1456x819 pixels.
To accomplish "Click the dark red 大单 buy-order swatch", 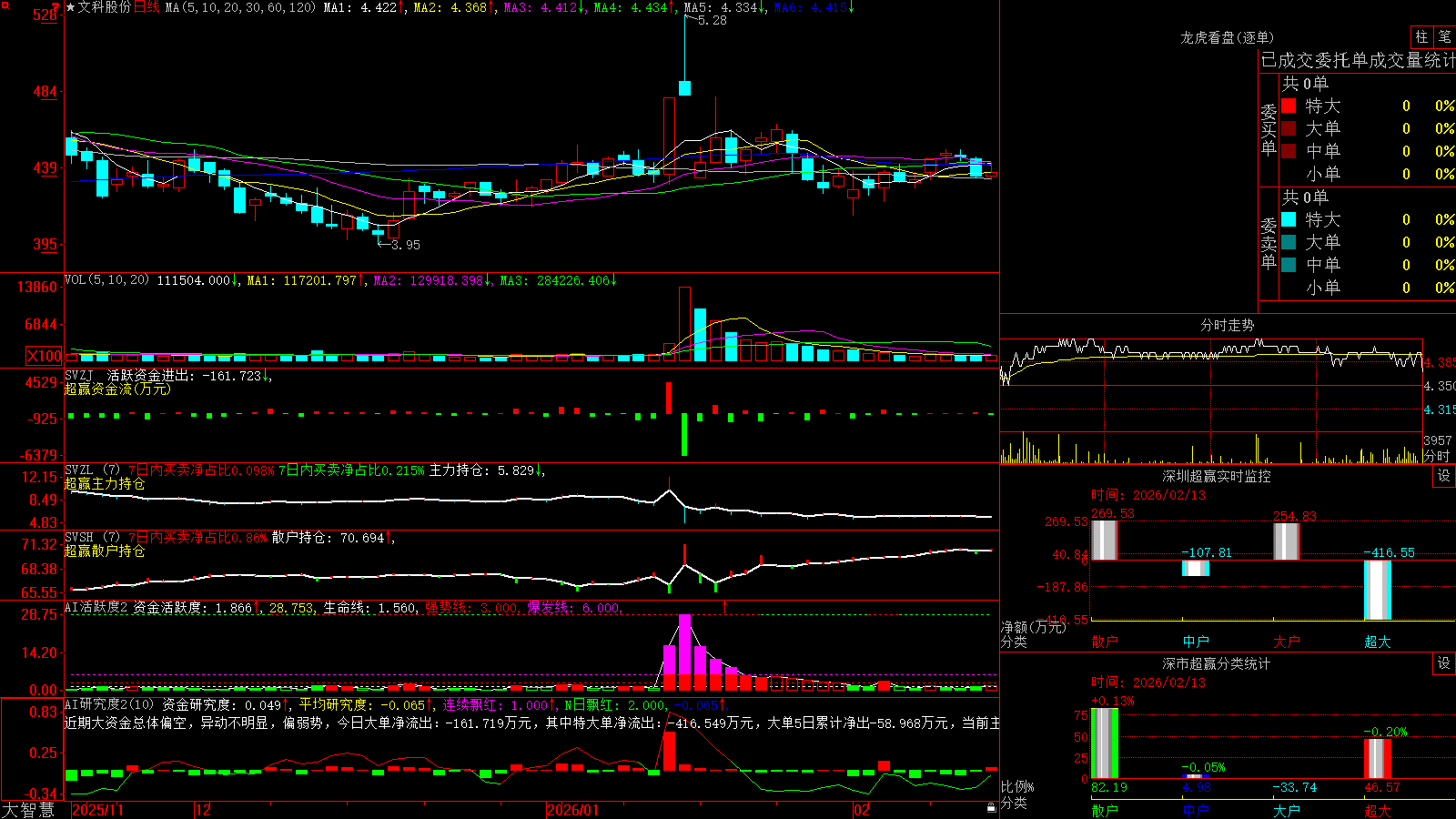I will [1289, 128].
